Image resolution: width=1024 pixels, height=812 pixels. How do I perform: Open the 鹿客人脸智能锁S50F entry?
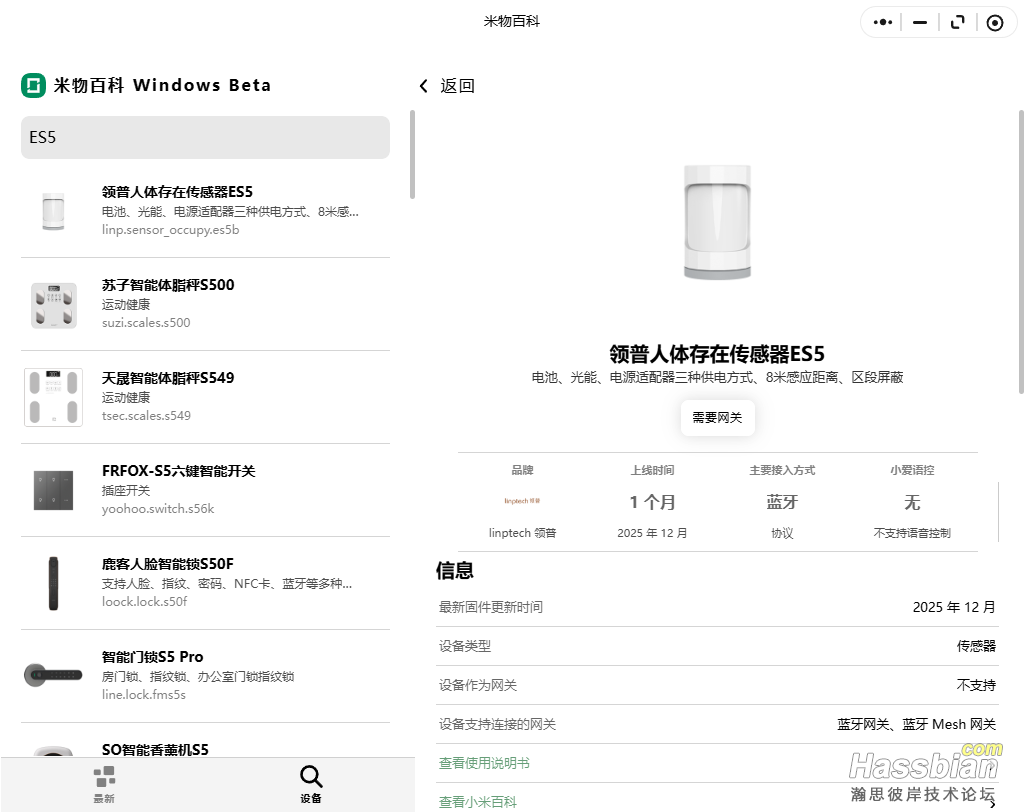[205, 582]
